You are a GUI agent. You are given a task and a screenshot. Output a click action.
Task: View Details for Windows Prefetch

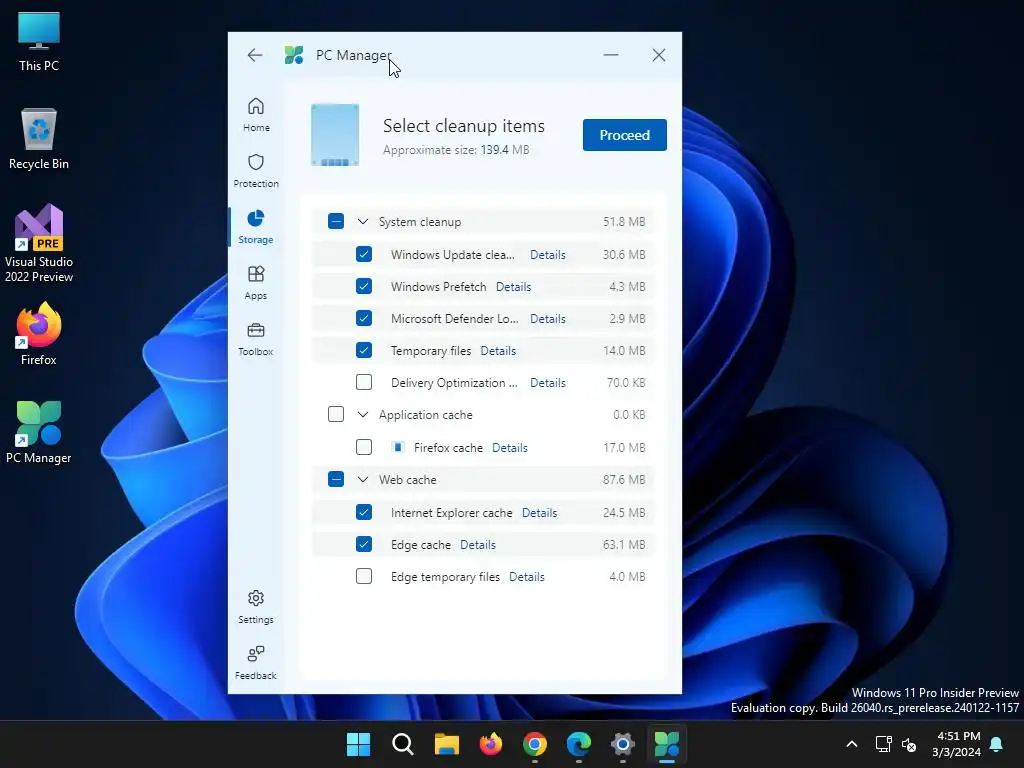pyautogui.click(x=513, y=287)
